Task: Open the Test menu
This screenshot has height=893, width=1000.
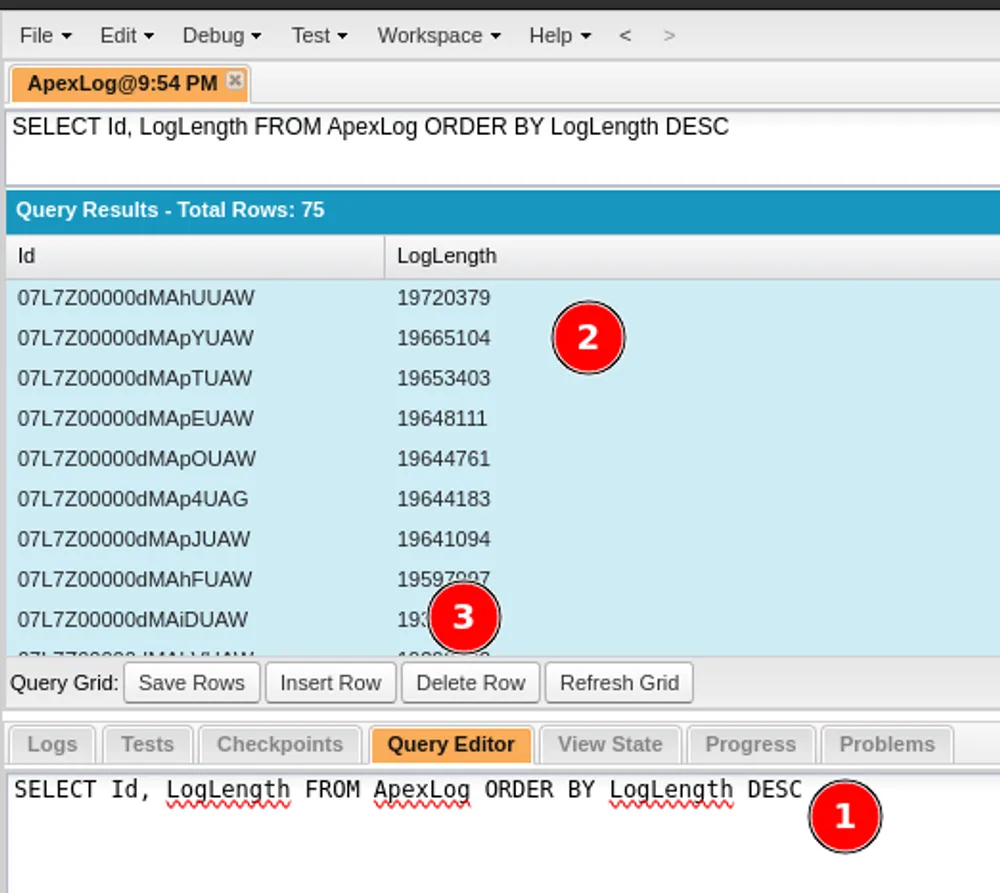Action: tap(319, 36)
